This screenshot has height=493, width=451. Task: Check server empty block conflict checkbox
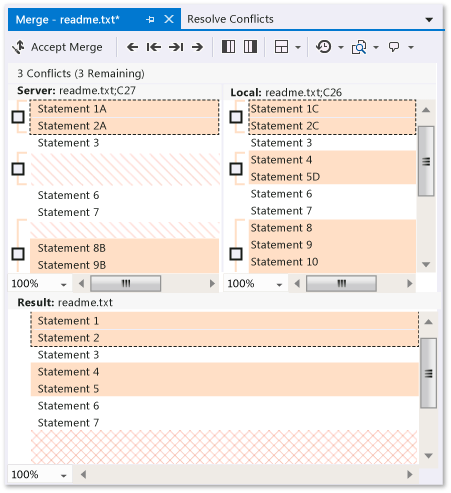tap(18, 169)
